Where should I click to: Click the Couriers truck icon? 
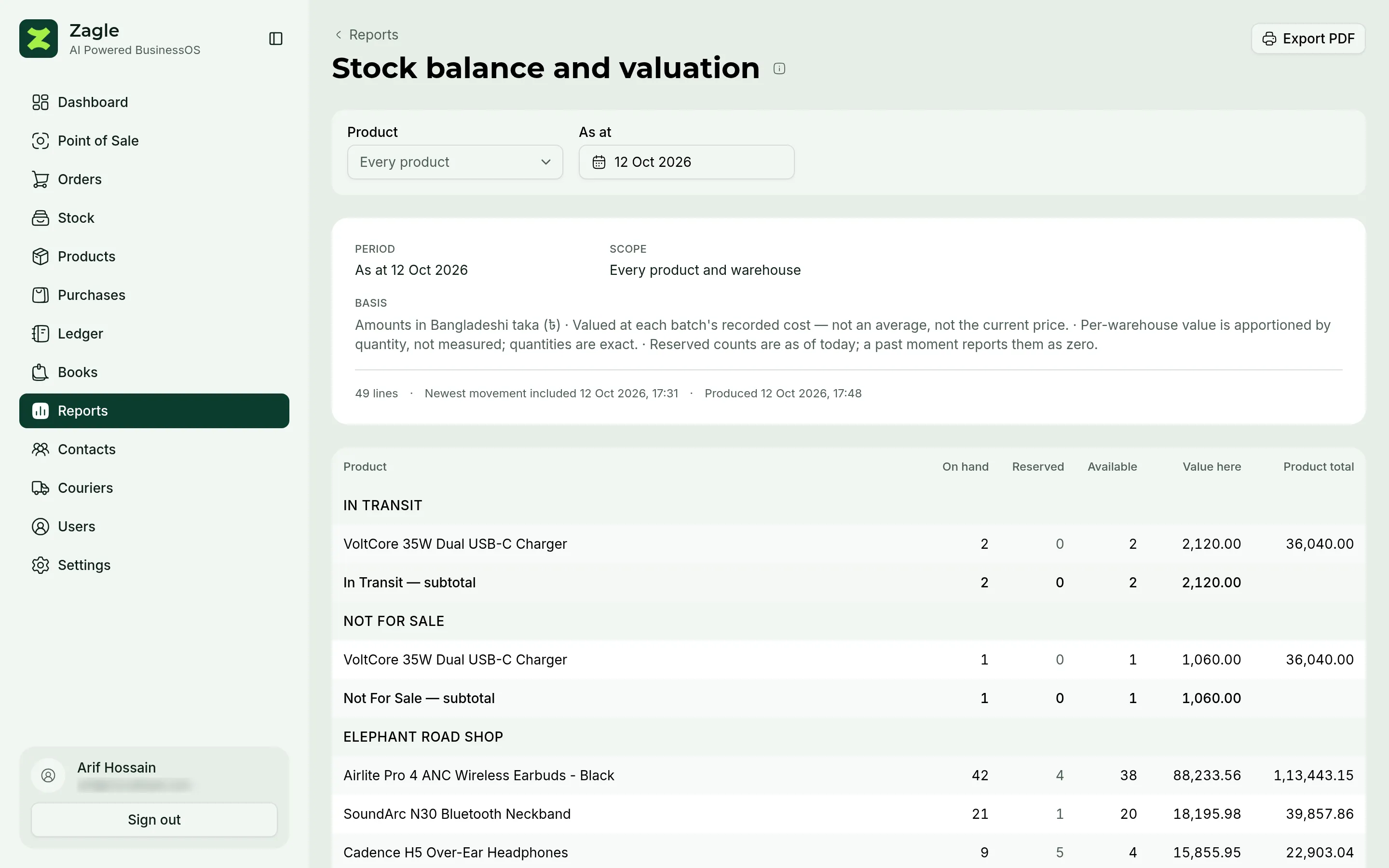click(40, 488)
